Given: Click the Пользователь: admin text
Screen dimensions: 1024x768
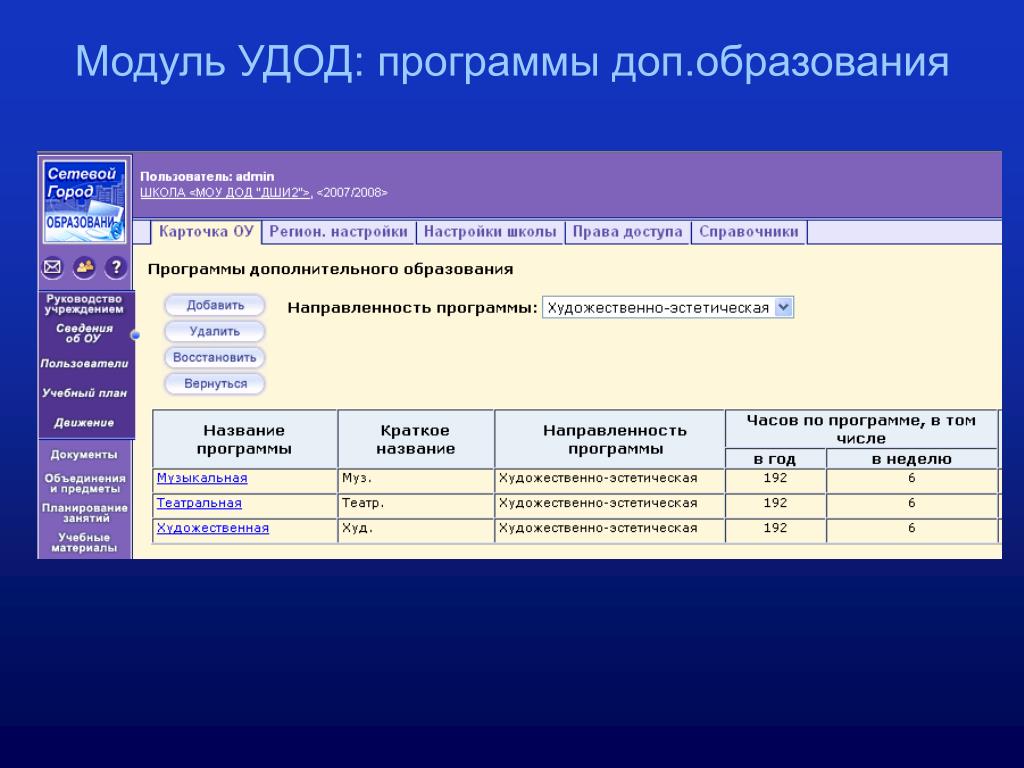Looking at the screenshot, I should (x=207, y=176).
